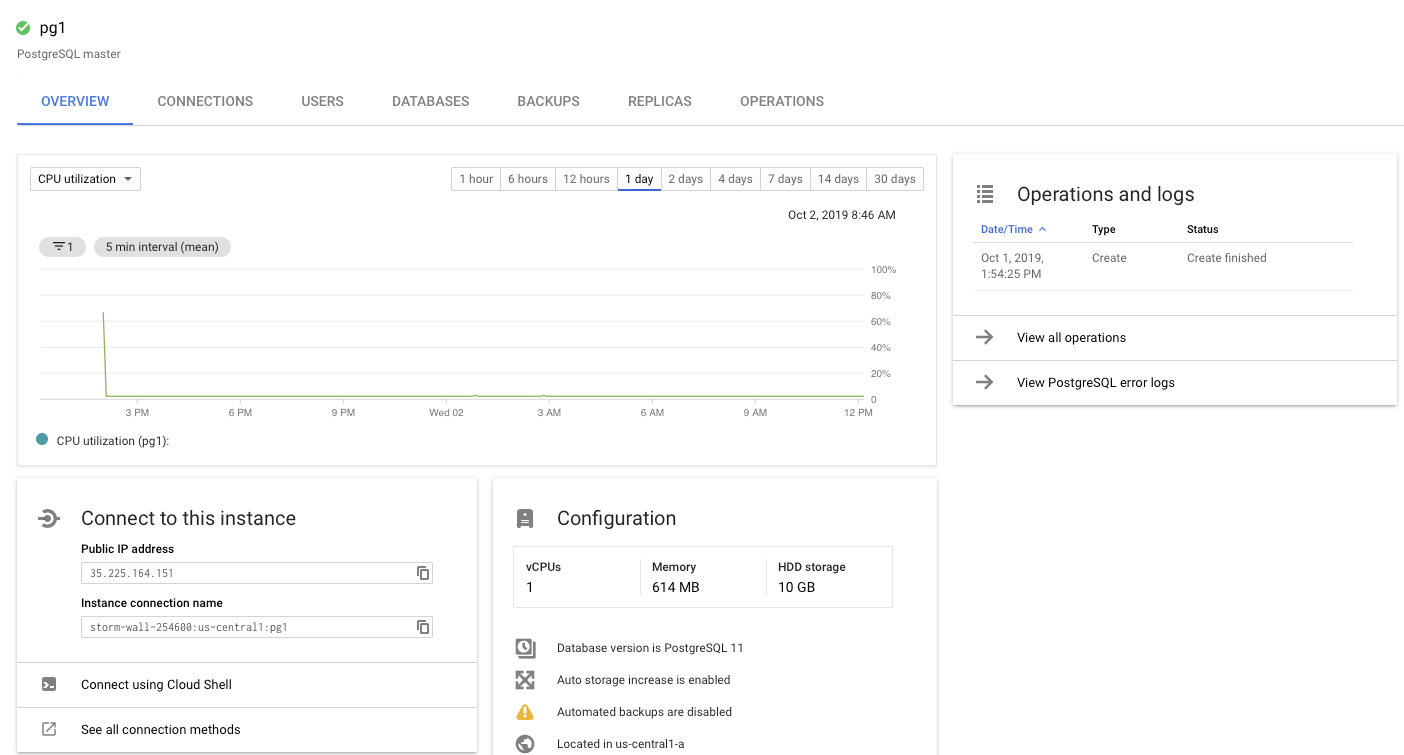Click the green status check icon beside pg1
1404x755 pixels.
tap(23, 28)
